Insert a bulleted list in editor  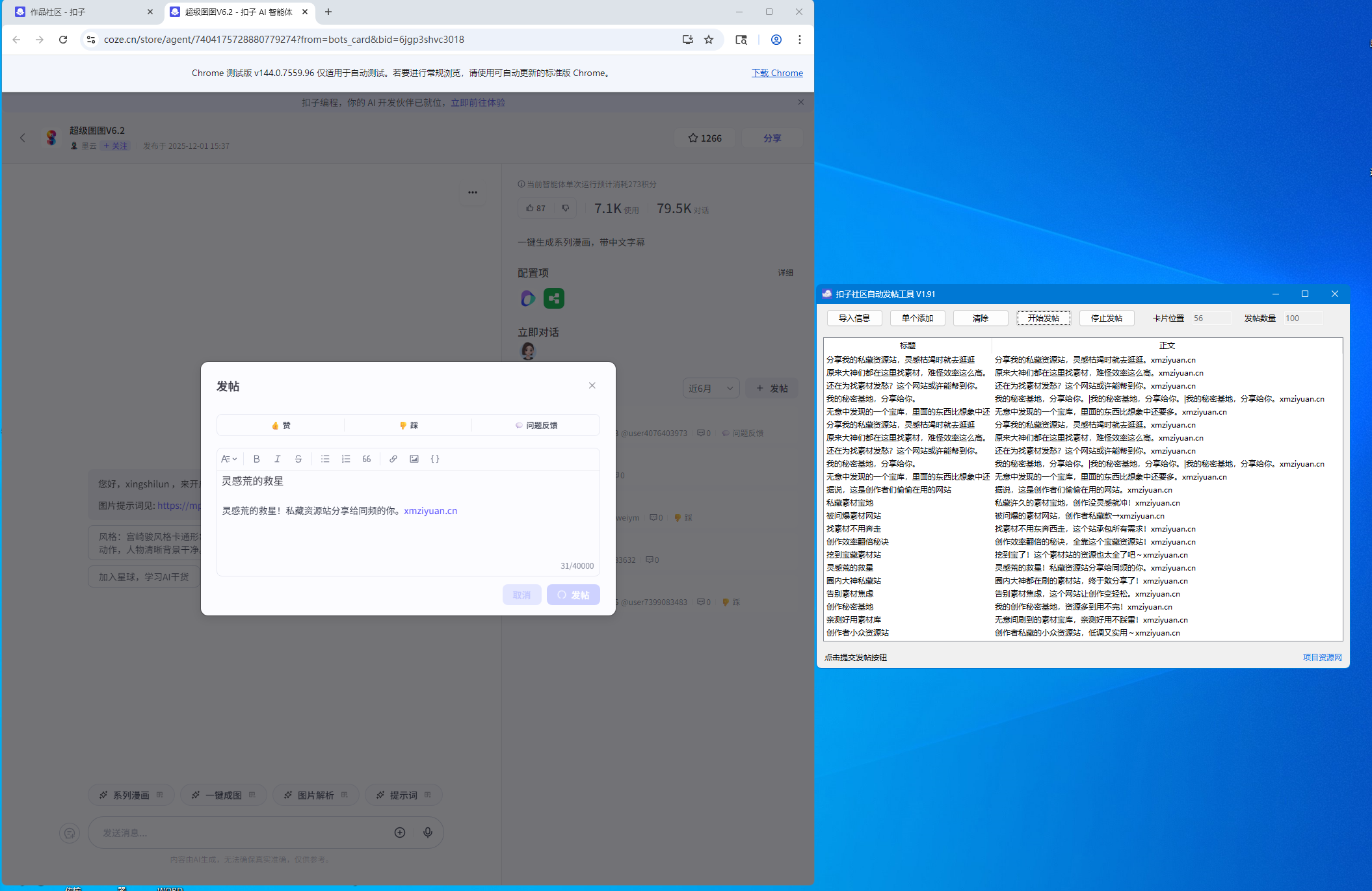pos(325,459)
